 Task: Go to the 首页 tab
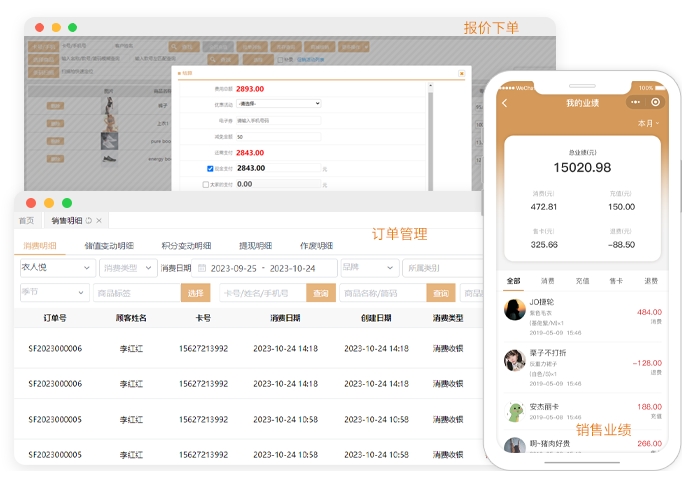26,220
